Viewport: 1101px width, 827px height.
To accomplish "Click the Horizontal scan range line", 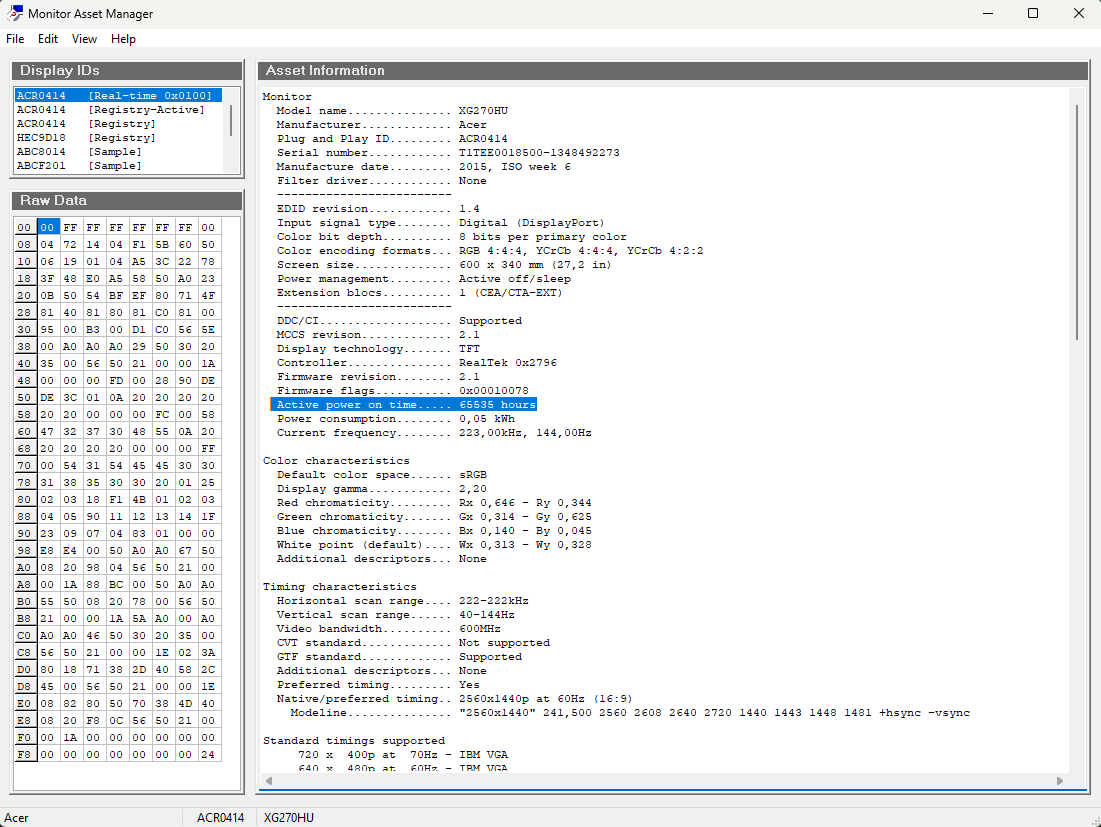I will pyautogui.click(x=402, y=602).
